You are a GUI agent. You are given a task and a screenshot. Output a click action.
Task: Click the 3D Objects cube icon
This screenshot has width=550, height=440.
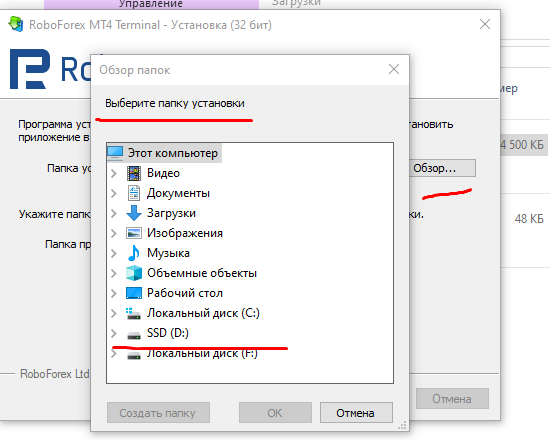134,273
